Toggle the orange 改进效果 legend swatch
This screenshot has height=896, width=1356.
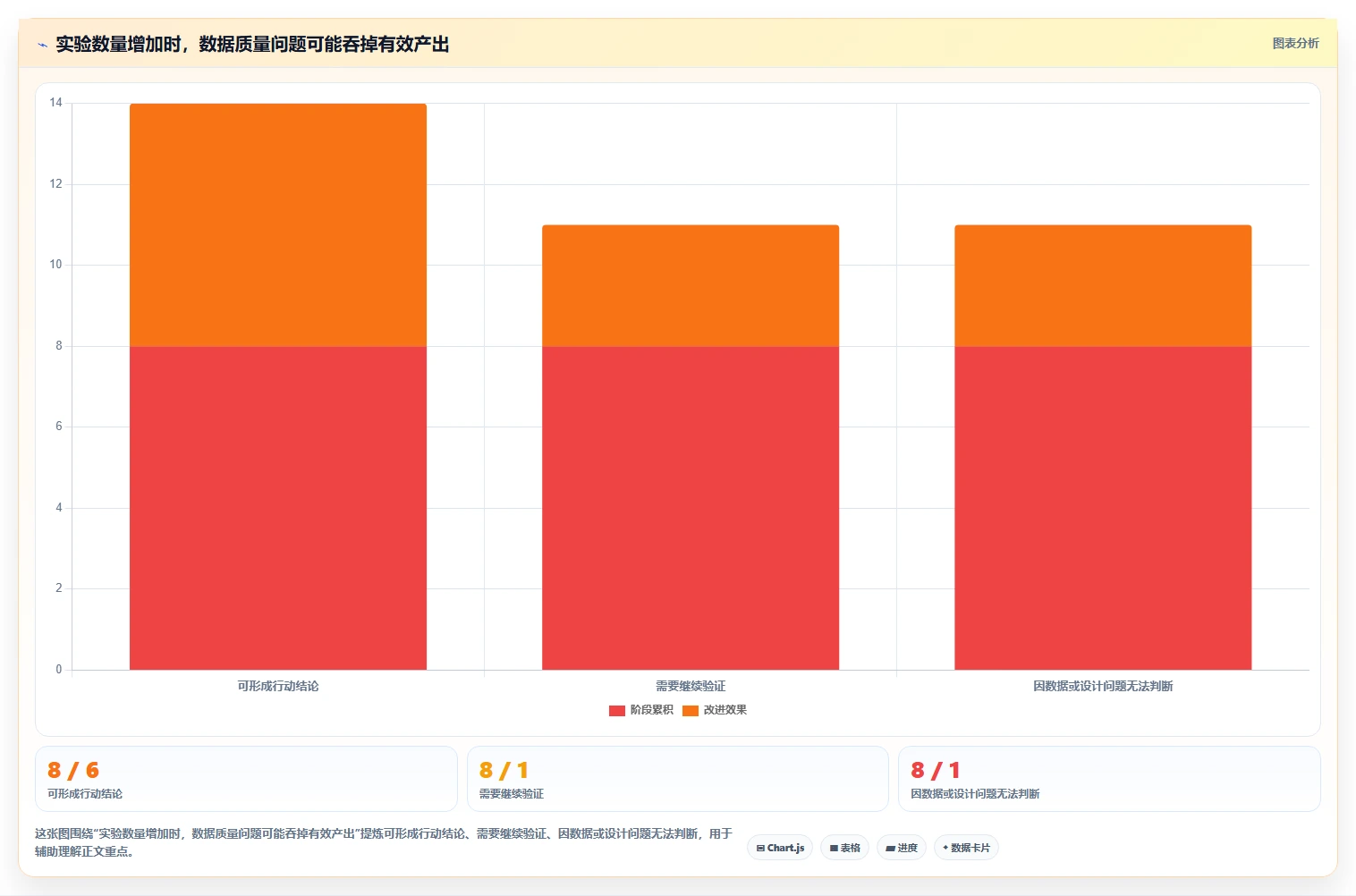[x=691, y=710]
